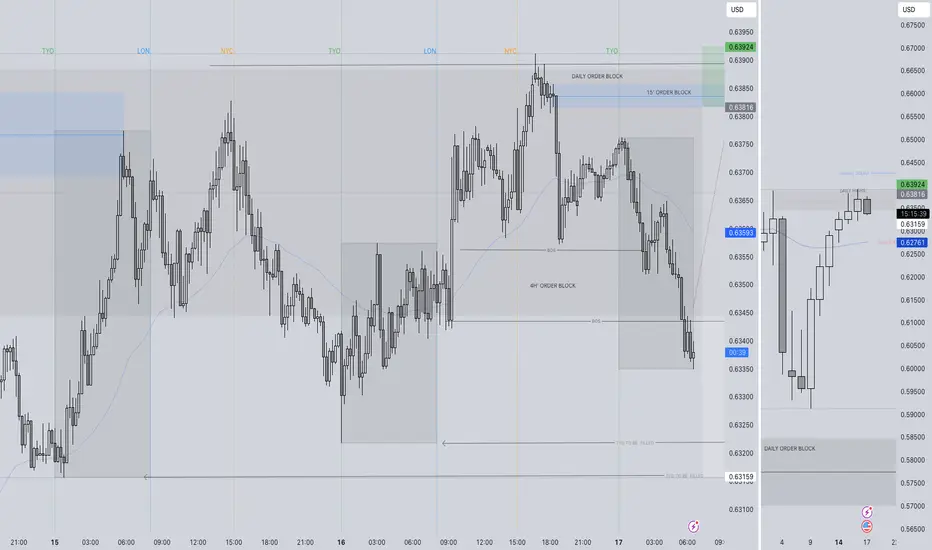
Task: Select date label 17 on daily chart axis
Action: coord(867,542)
